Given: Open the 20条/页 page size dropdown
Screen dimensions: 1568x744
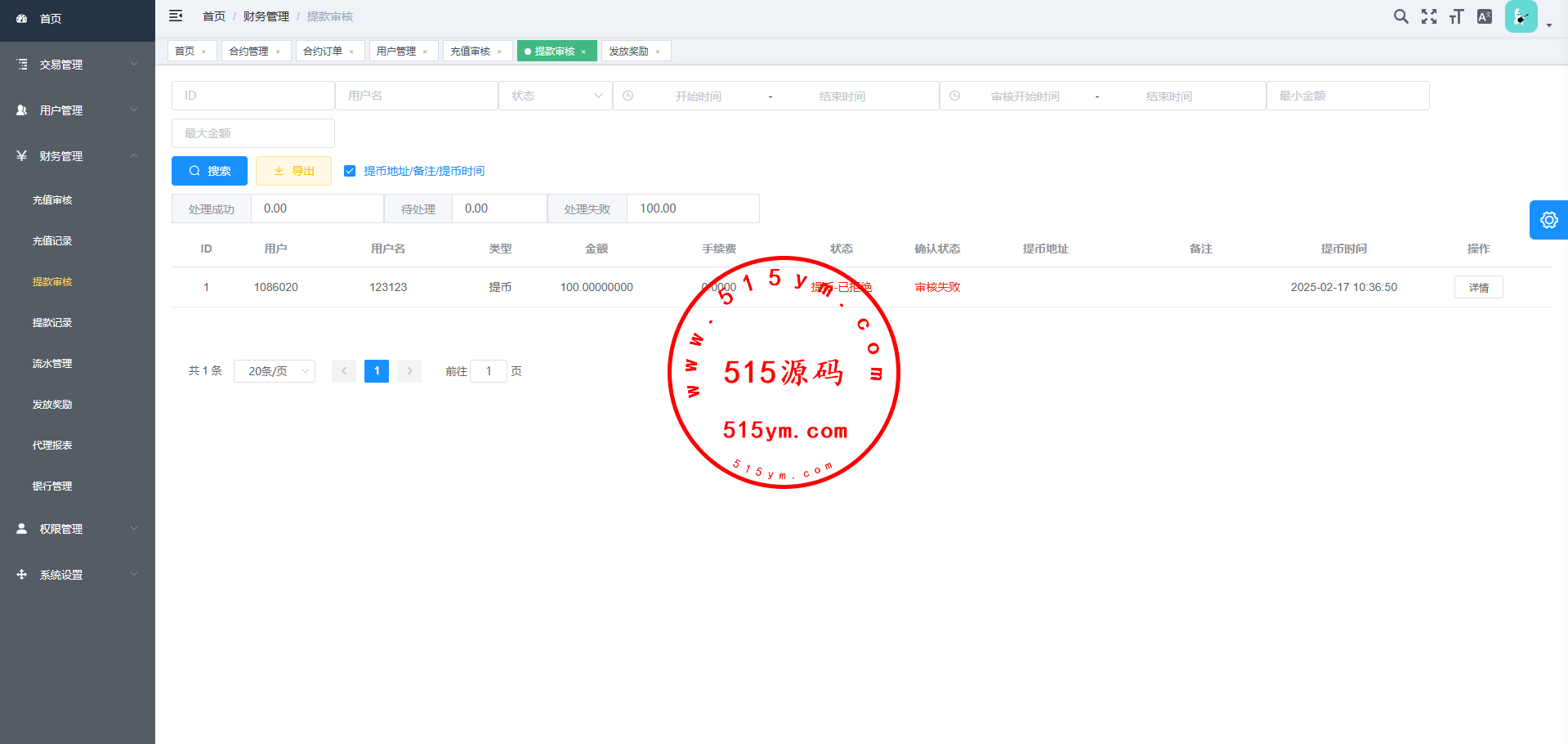Looking at the screenshot, I should pyautogui.click(x=275, y=371).
